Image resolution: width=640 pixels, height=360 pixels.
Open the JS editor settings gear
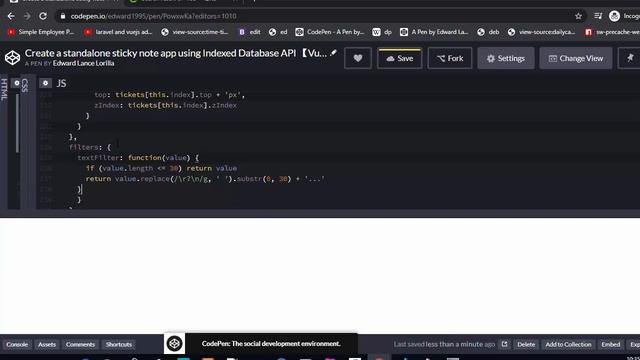[45, 83]
